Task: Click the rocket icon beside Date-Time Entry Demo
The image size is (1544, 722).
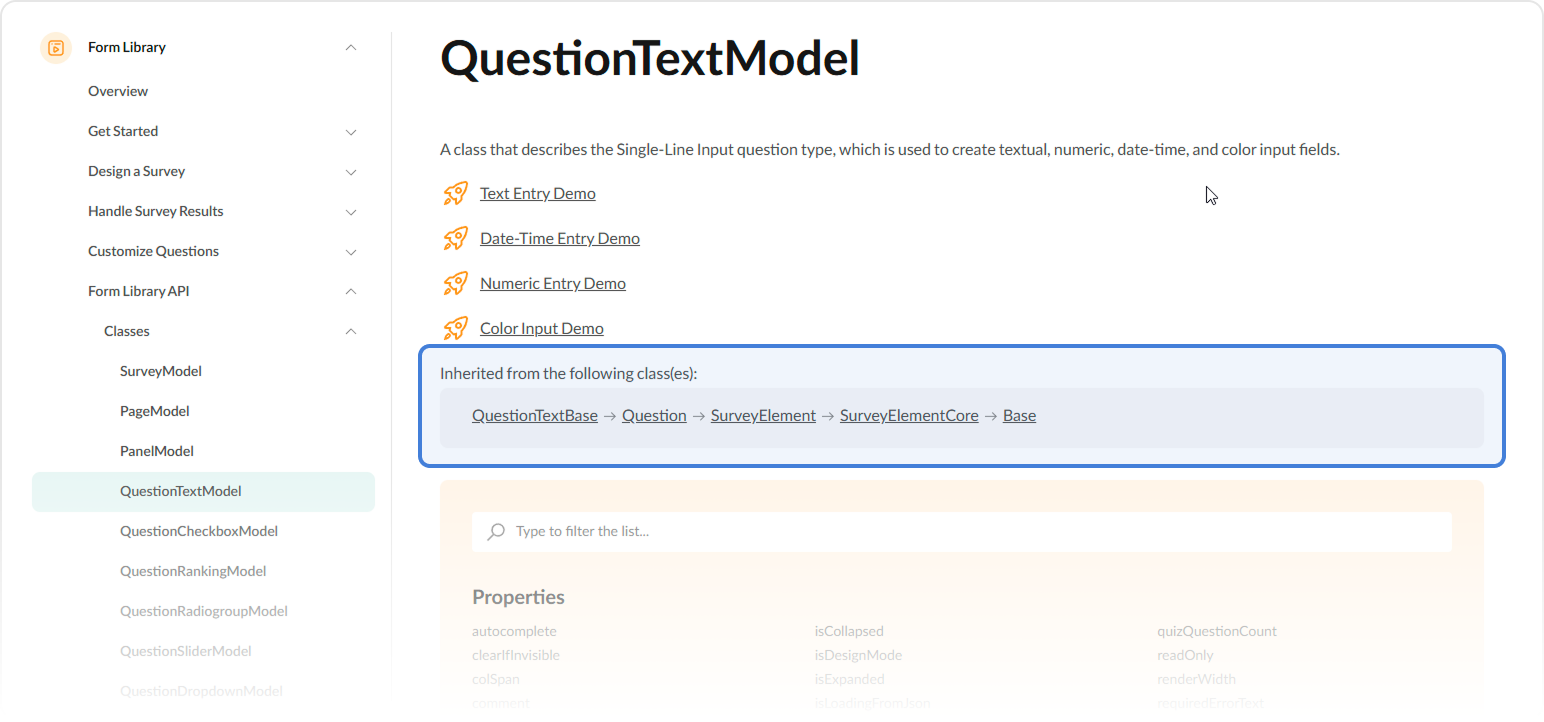Action: (x=455, y=238)
